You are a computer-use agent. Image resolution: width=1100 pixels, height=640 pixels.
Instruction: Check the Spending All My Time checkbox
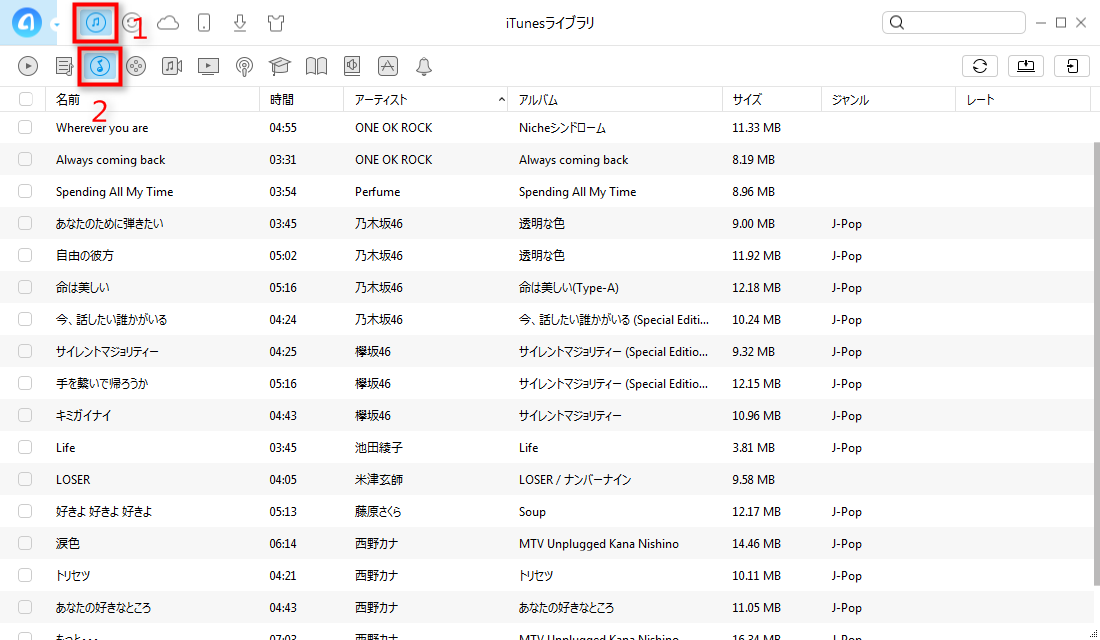[25, 191]
